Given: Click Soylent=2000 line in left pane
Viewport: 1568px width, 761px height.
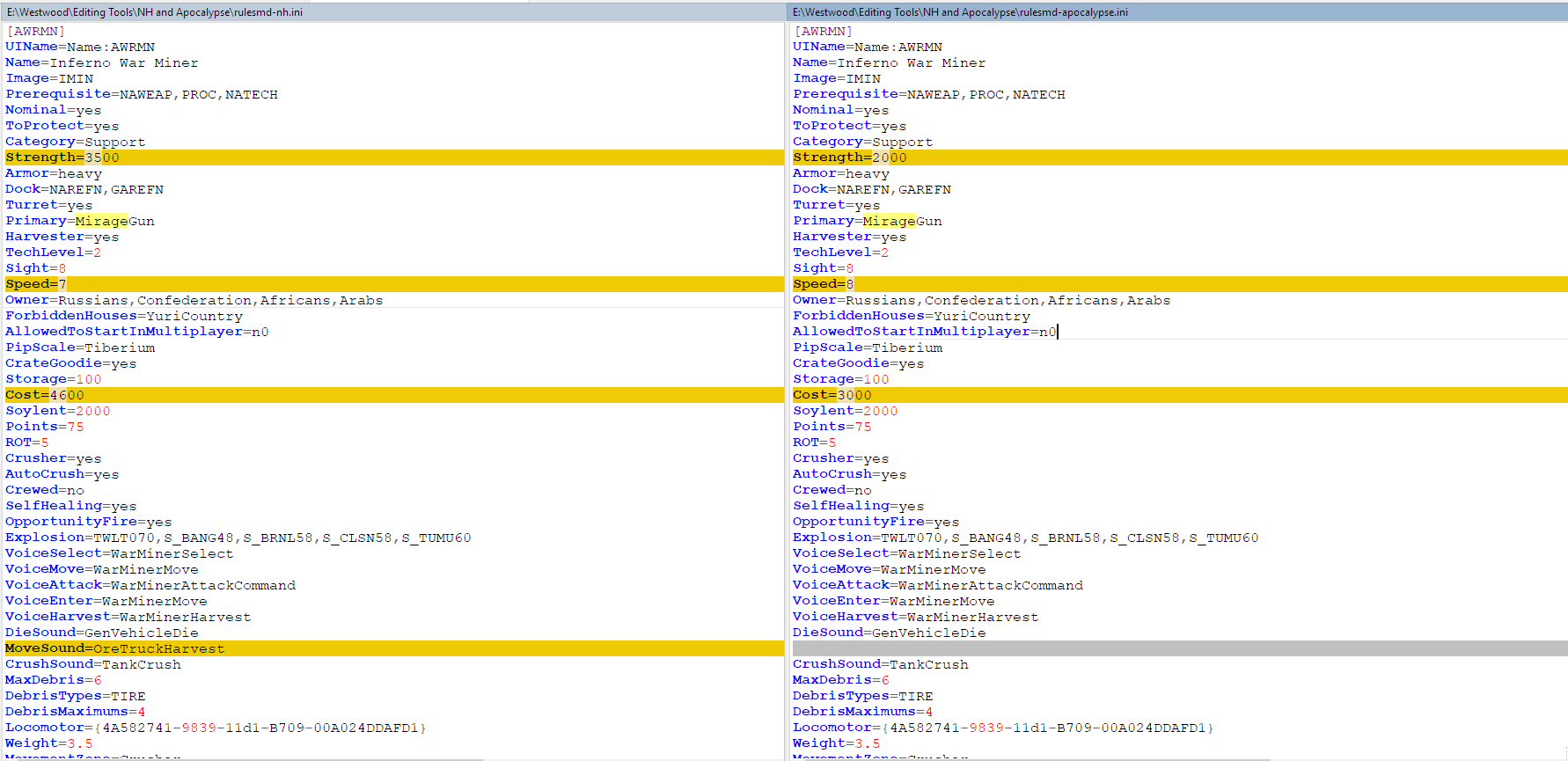Looking at the screenshot, I should (x=58, y=411).
